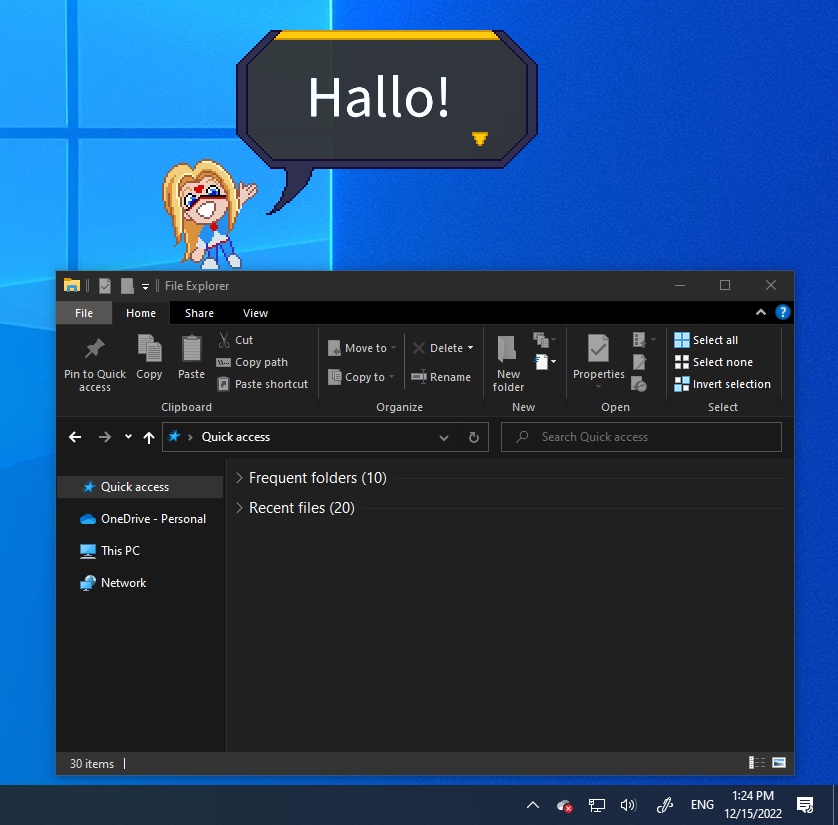The height and width of the screenshot is (825, 838).
Task: Open the Delete dropdown button
Action: click(444, 348)
